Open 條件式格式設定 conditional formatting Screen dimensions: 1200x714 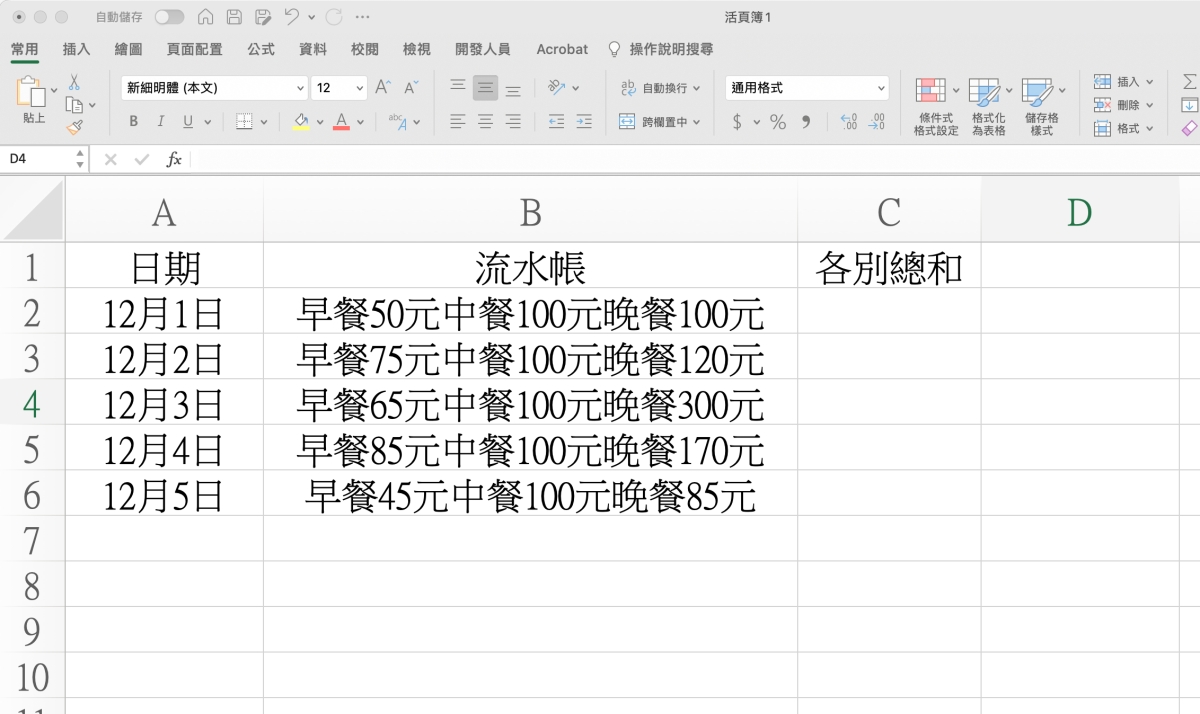[936, 107]
